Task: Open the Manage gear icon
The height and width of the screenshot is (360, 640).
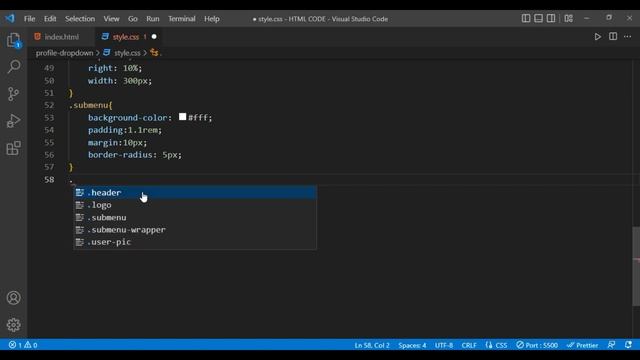Action: [x=13, y=325]
